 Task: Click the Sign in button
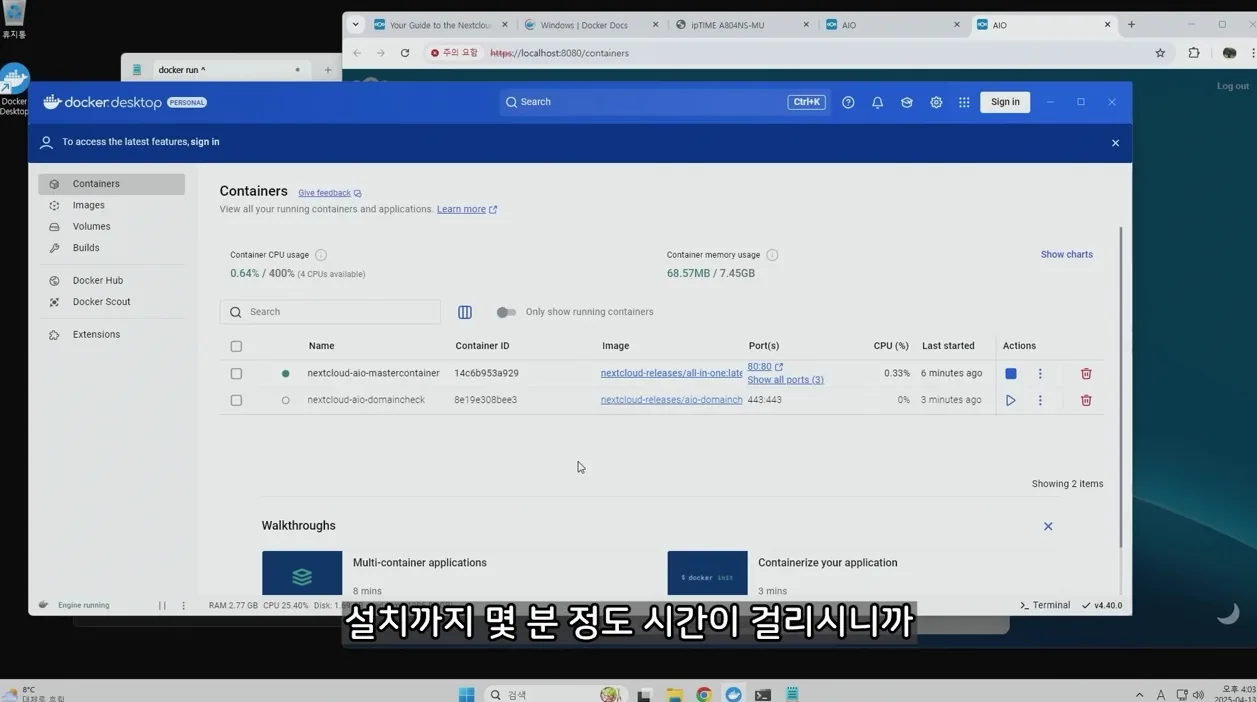click(1005, 102)
